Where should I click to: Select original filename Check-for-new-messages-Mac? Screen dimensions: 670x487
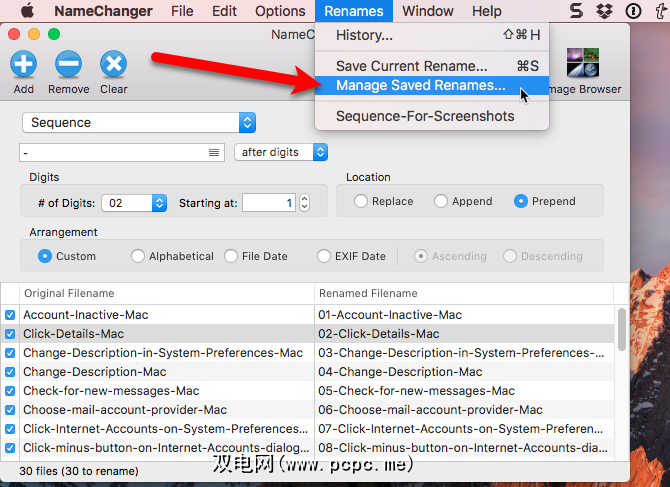click(x=111, y=391)
